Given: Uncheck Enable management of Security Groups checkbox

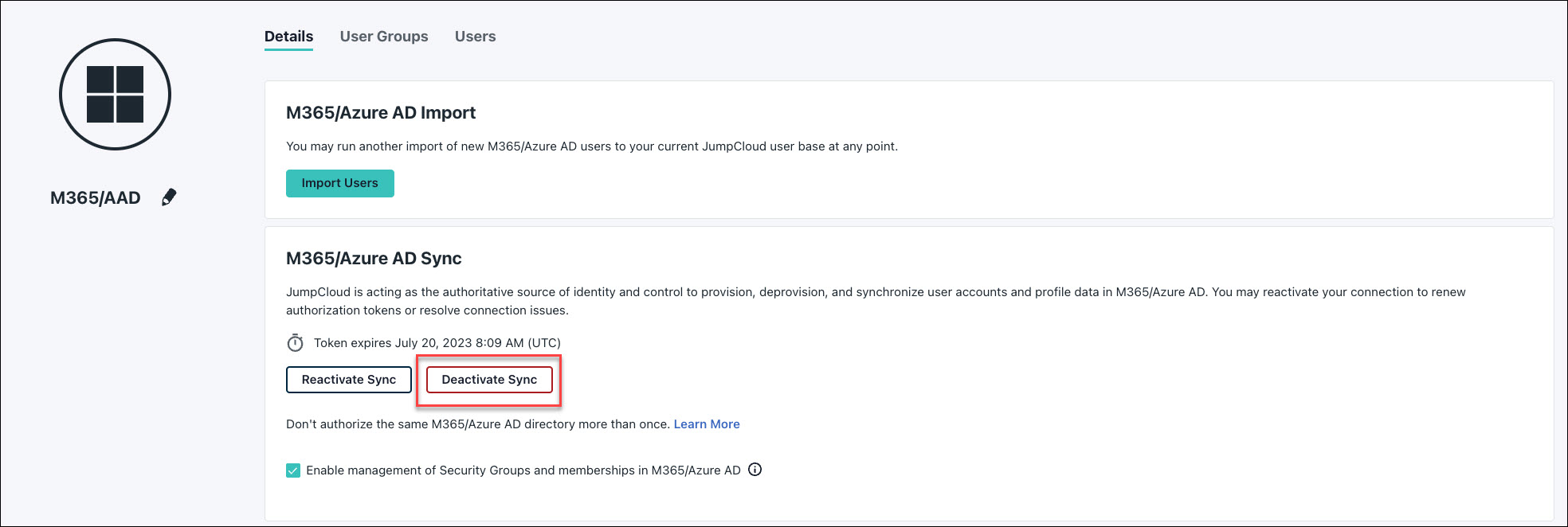Looking at the screenshot, I should (x=293, y=470).
